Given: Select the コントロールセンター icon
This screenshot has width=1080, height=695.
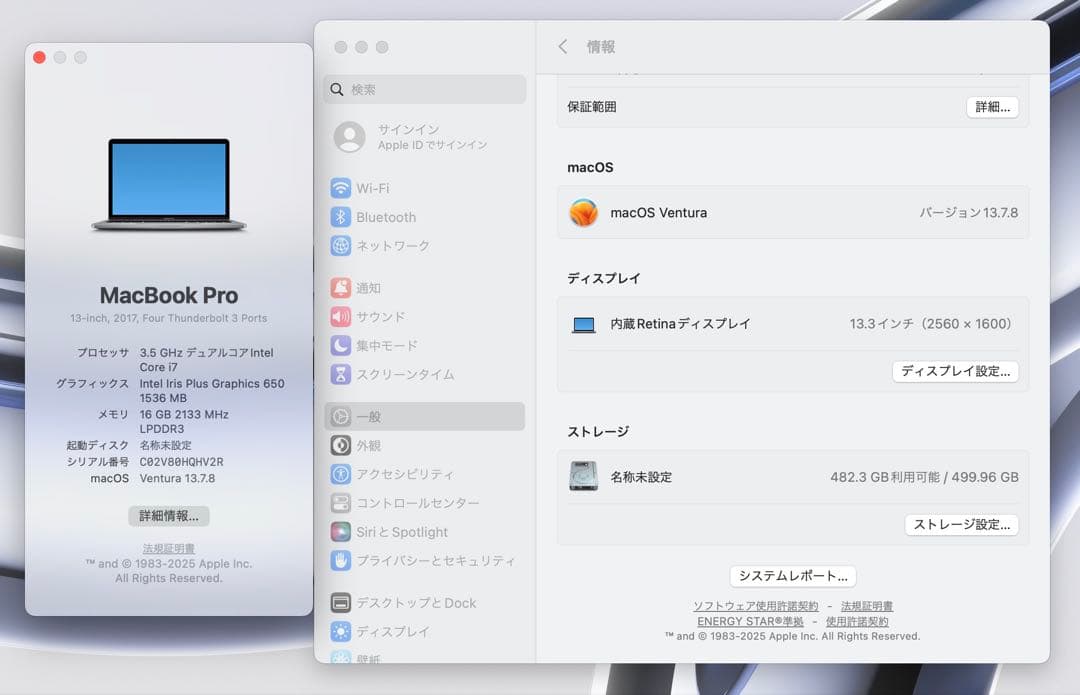Looking at the screenshot, I should pyautogui.click(x=340, y=504).
